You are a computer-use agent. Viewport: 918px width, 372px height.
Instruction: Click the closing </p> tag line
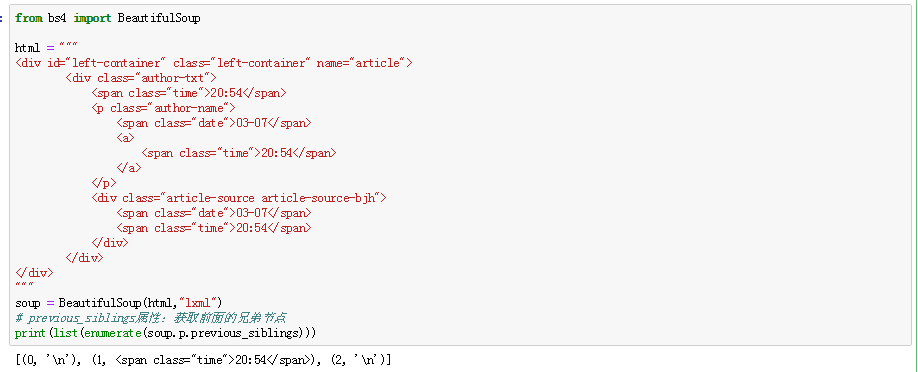(104, 183)
